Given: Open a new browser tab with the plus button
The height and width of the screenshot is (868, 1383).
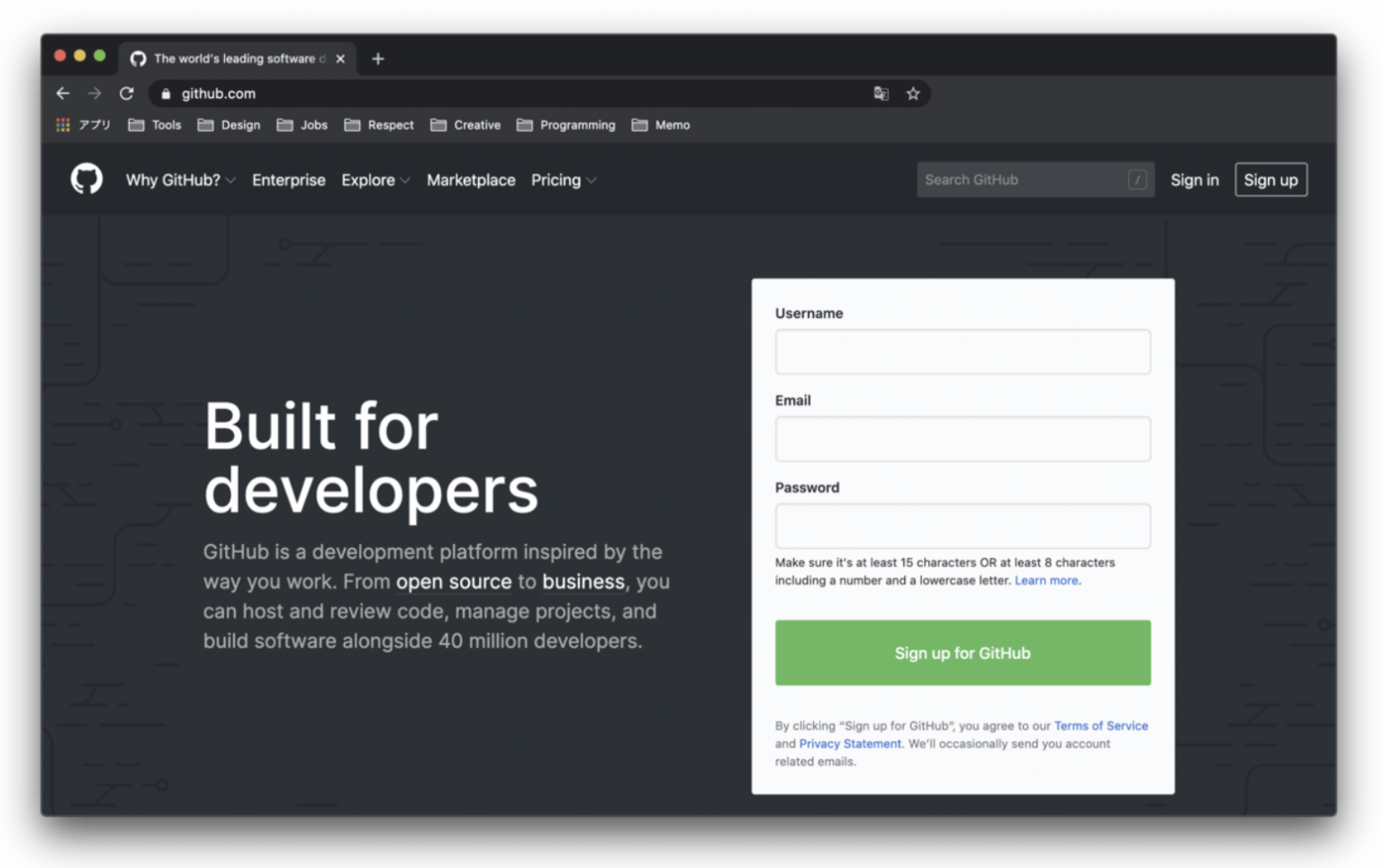Looking at the screenshot, I should (x=377, y=59).
